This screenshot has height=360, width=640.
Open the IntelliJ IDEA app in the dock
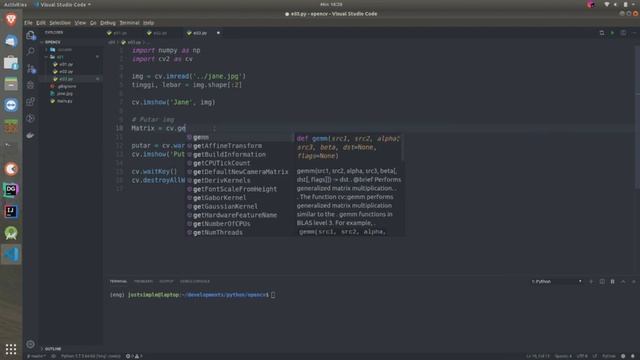[x=11, y=211]
